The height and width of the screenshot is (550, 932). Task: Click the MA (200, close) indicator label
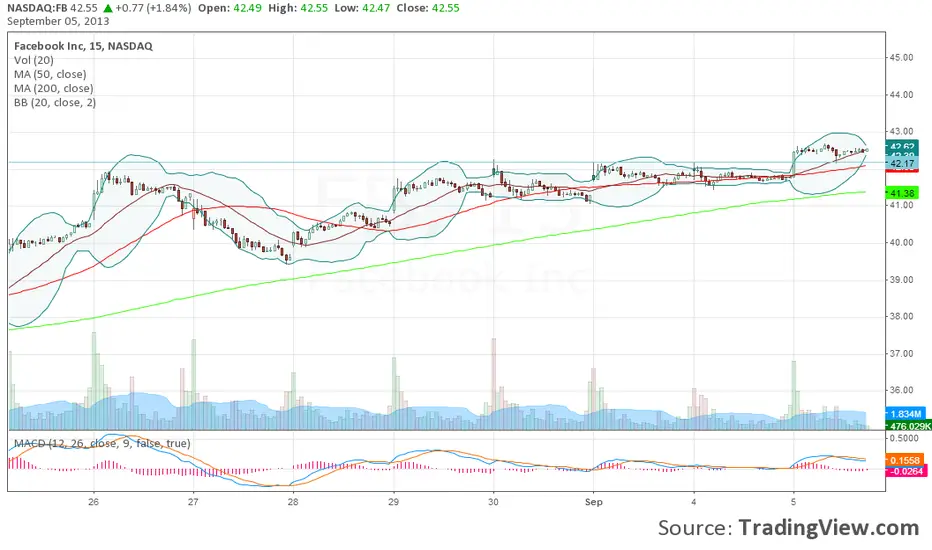54,89
